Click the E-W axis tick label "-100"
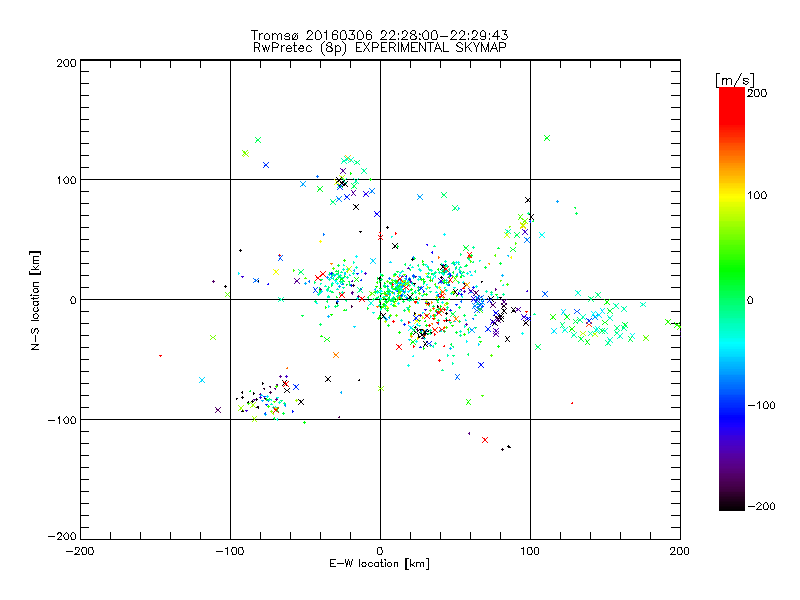Image resolution: width=800 pixels, height=600 pixels. pos(230,551)
